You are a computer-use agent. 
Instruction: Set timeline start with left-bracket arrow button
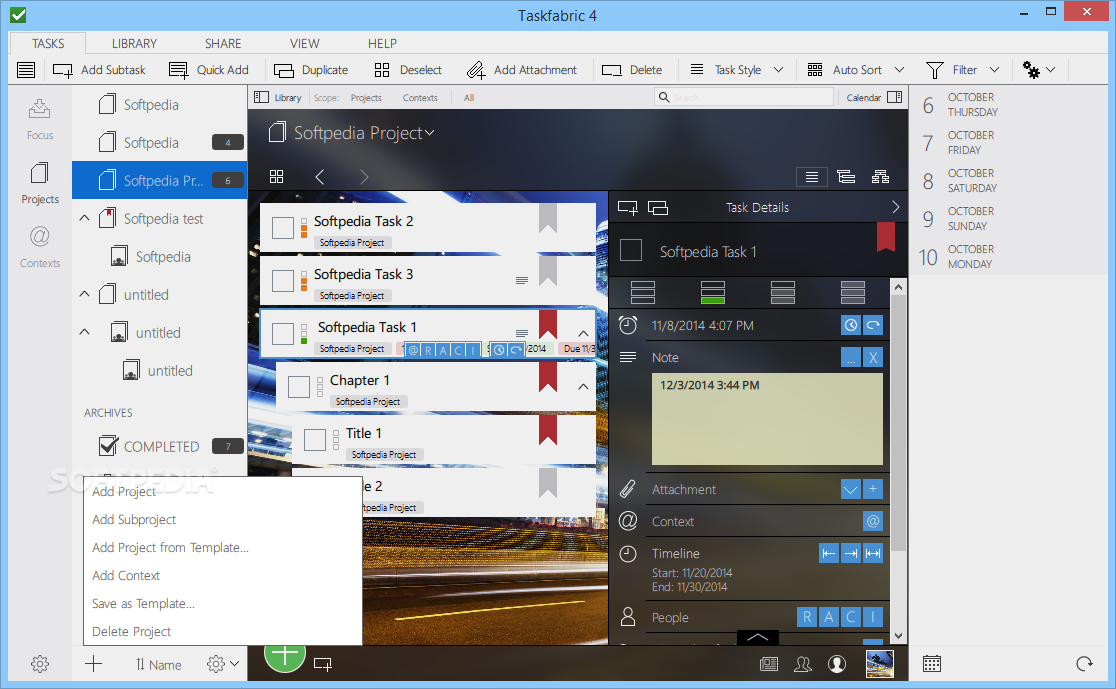828,553
